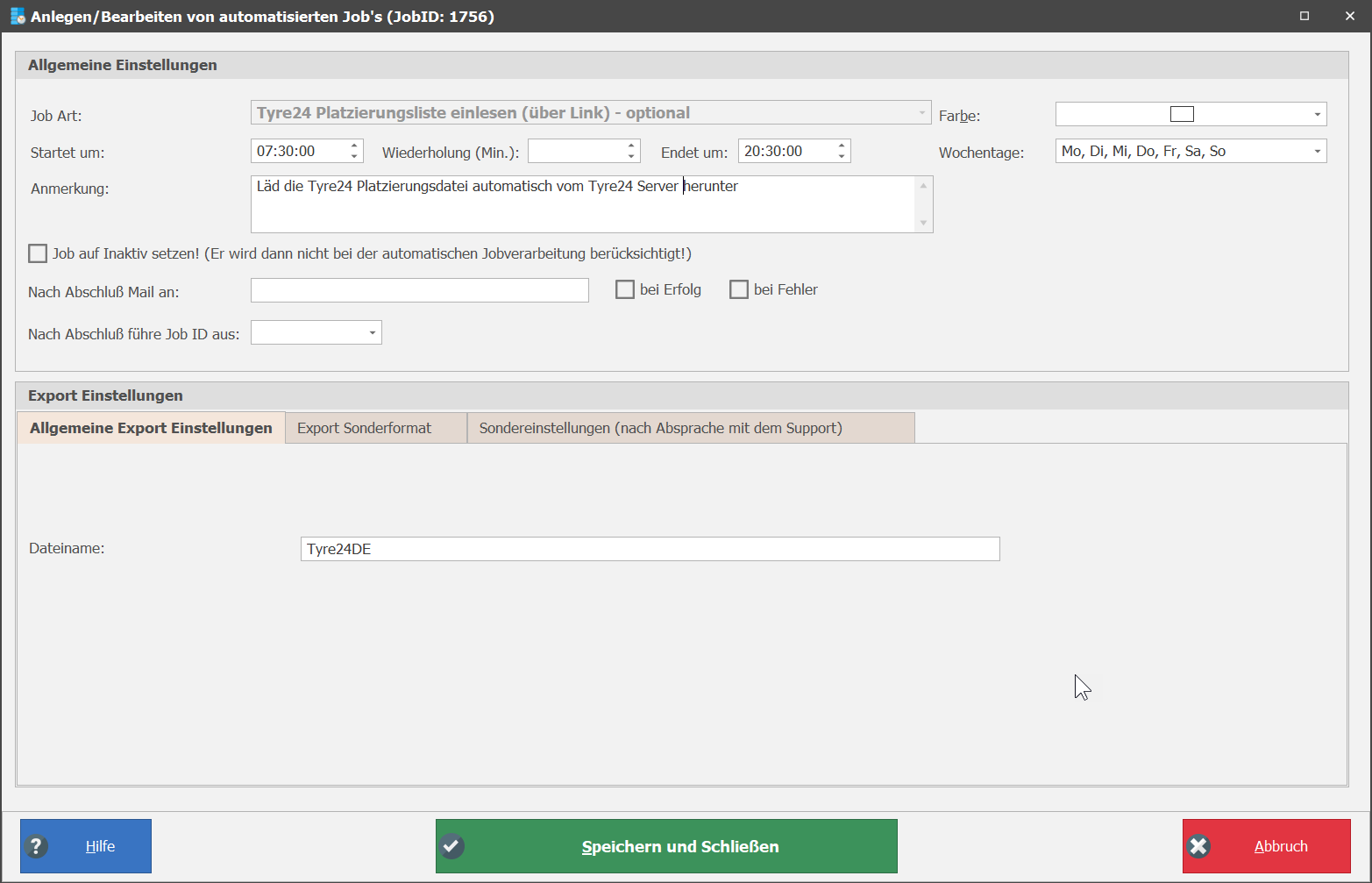The image size is (1372, 883).
Task: Click the 'Dateiname:' label
Action: click(67, 548)
